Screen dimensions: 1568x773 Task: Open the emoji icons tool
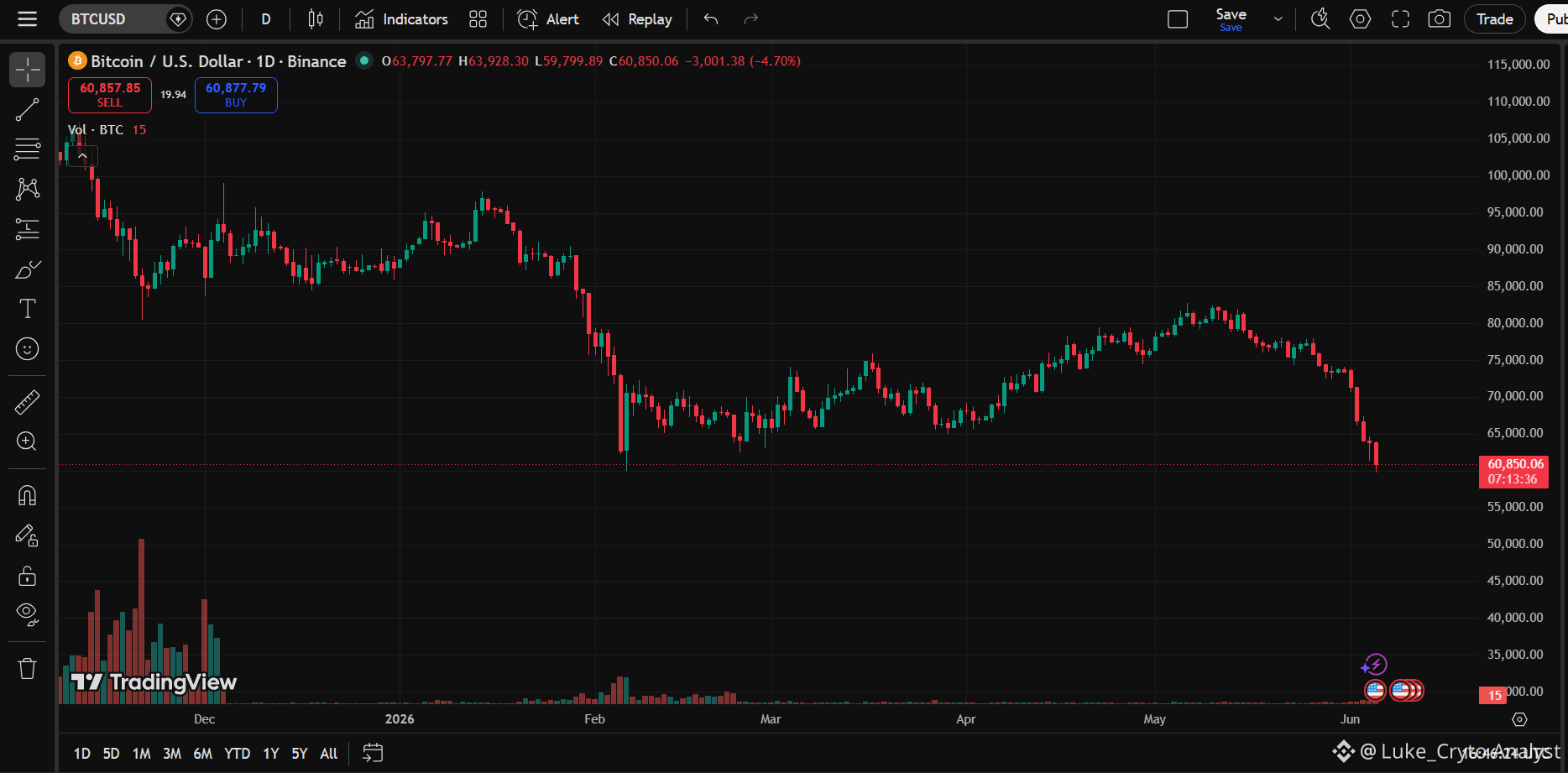(x=28, y=349)
